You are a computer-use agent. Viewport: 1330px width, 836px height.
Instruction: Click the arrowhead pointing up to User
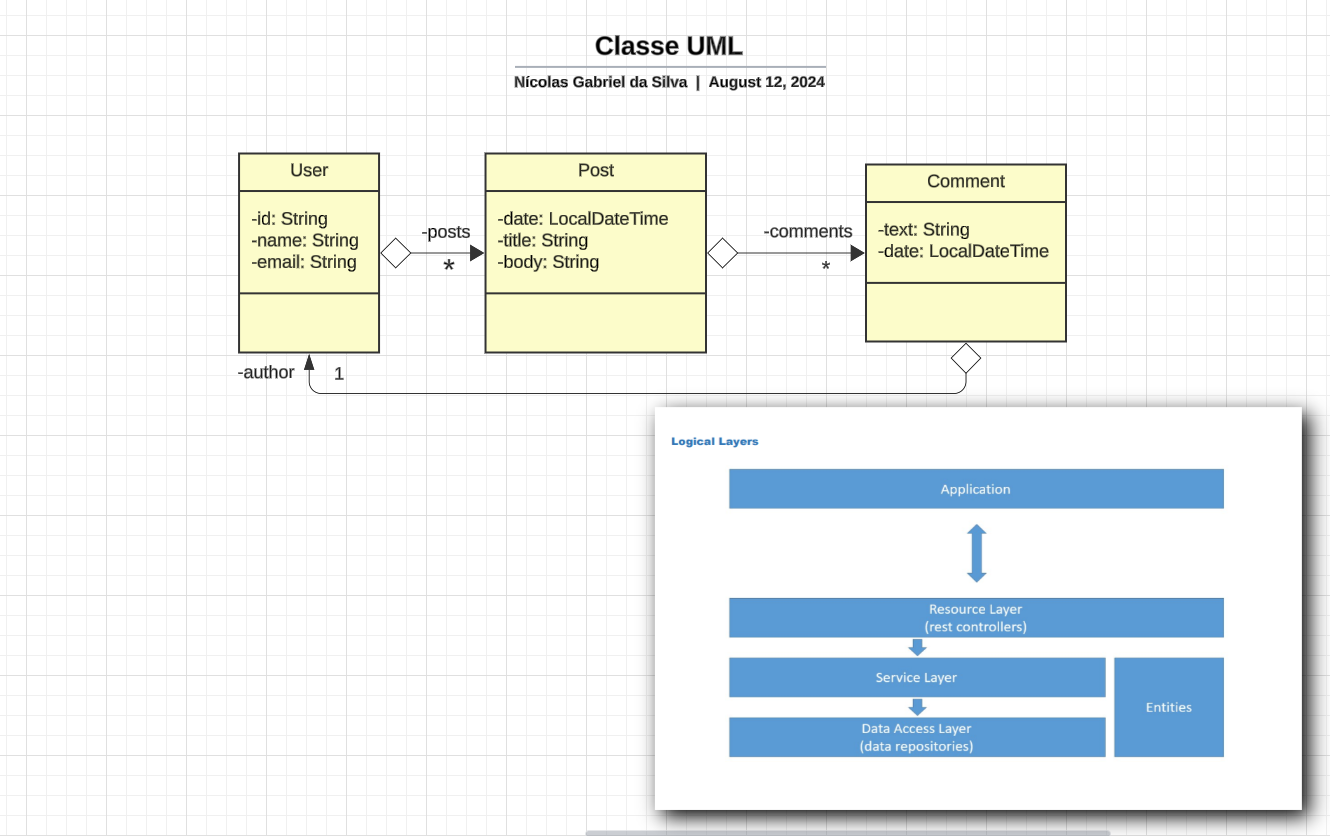click(x=309, y=361)
